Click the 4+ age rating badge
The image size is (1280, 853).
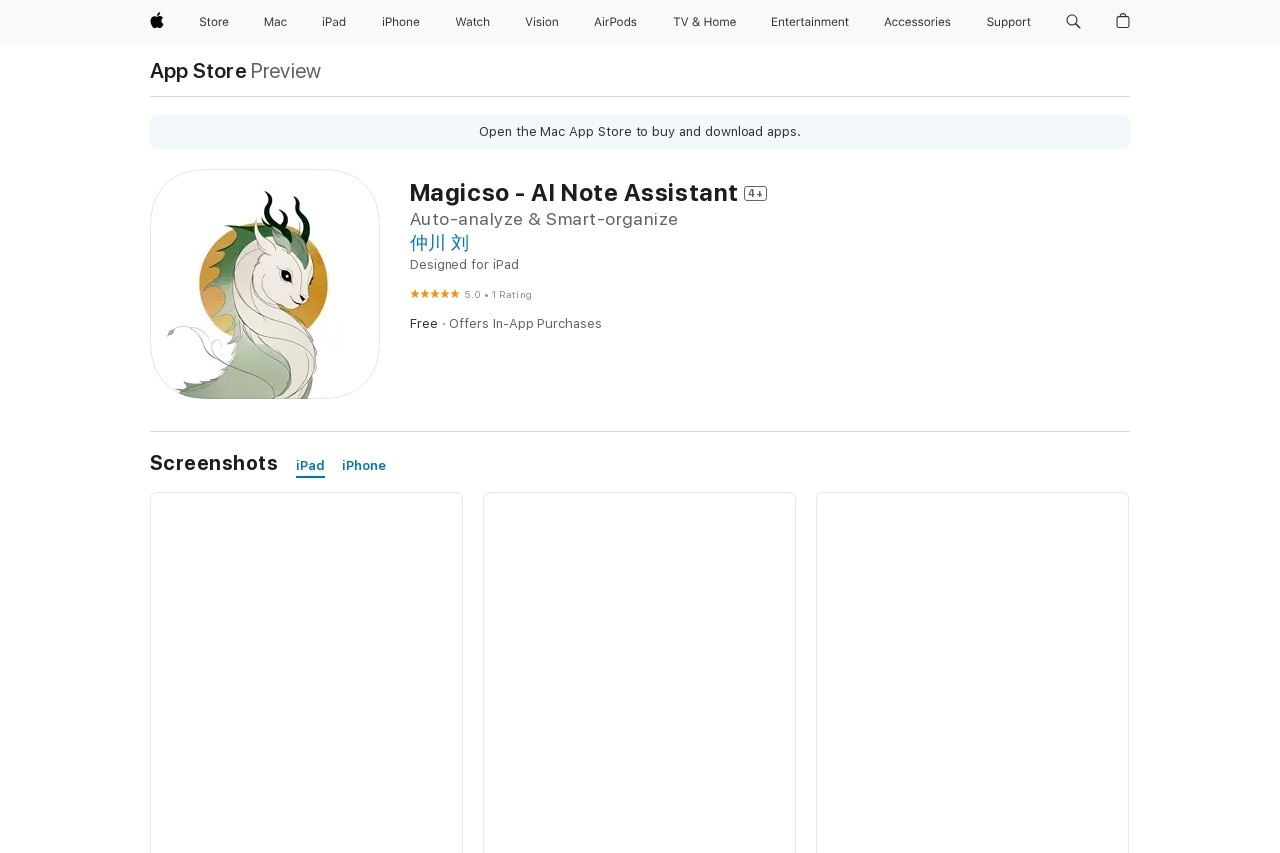755,194
